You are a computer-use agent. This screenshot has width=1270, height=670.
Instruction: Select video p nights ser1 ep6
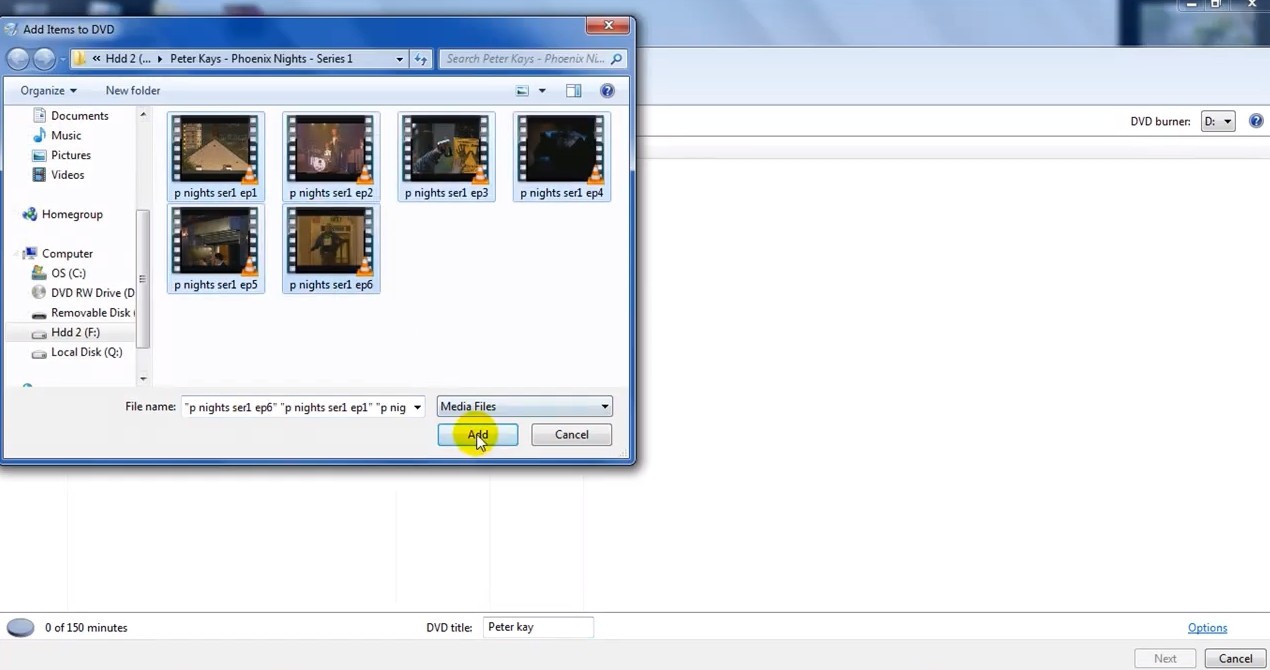point(331,249)
